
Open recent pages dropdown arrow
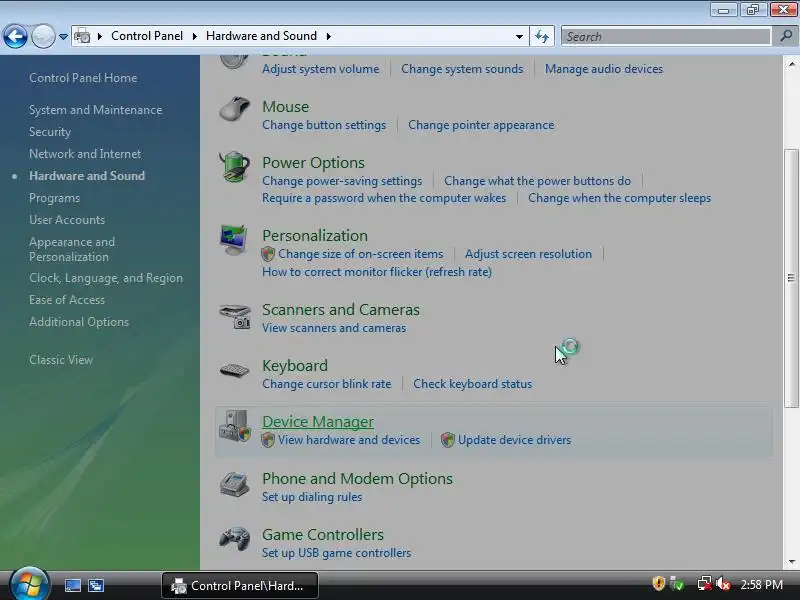coord(63,37)
